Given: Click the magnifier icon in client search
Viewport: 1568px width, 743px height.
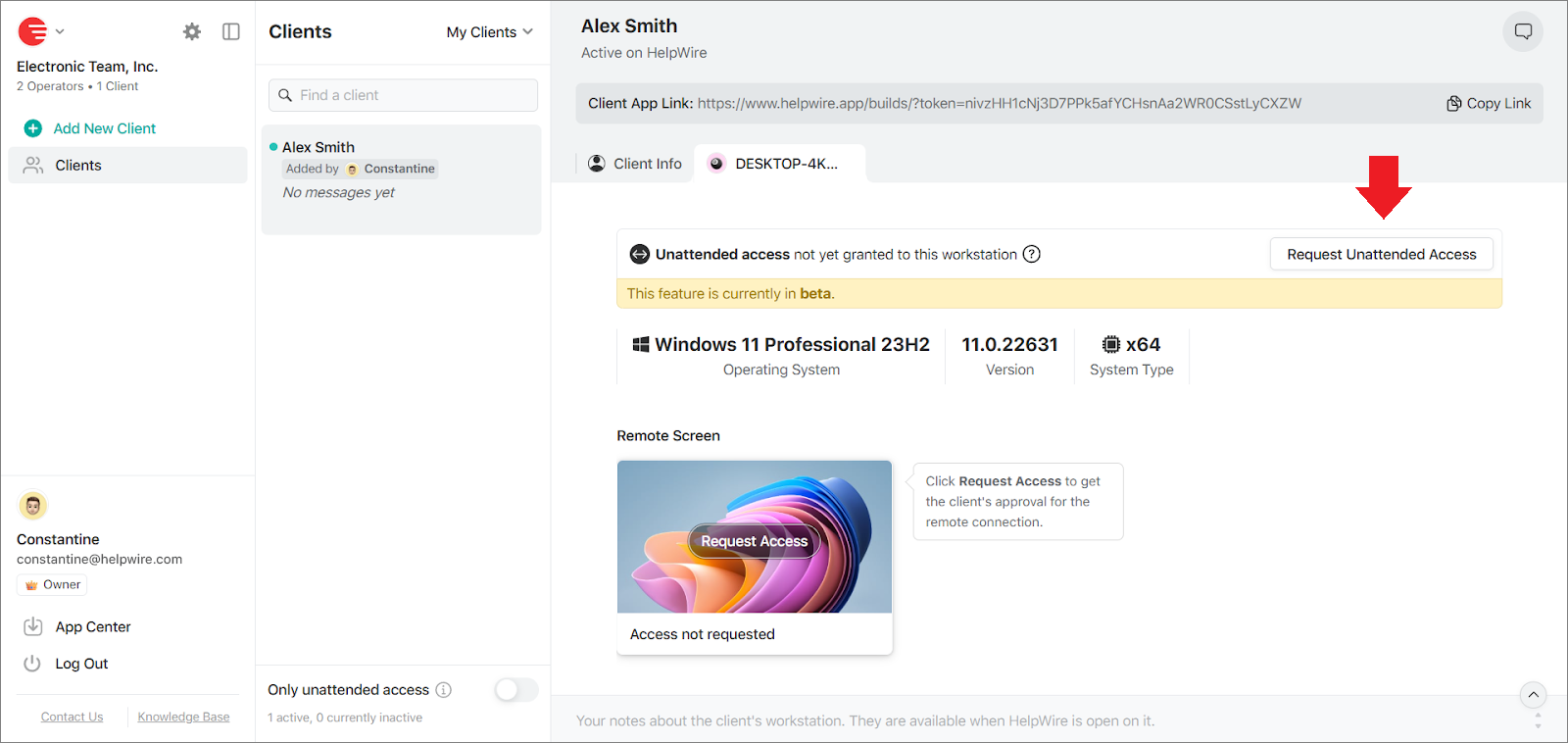Looking at the screenshot, I should 285,95.
